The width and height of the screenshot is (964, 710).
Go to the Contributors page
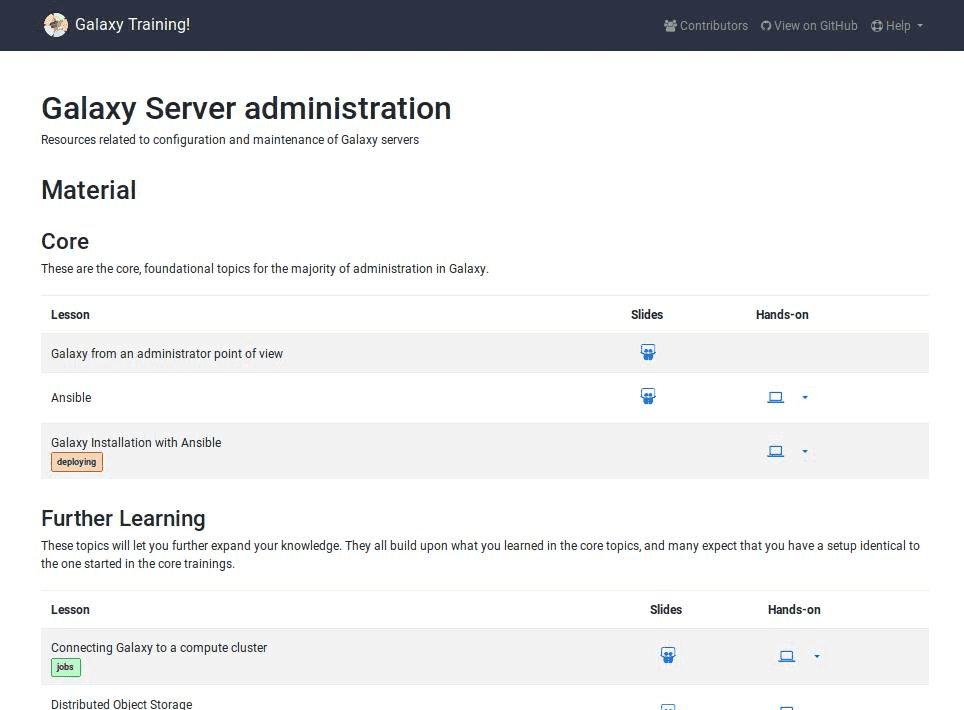(x=706, y=26)
